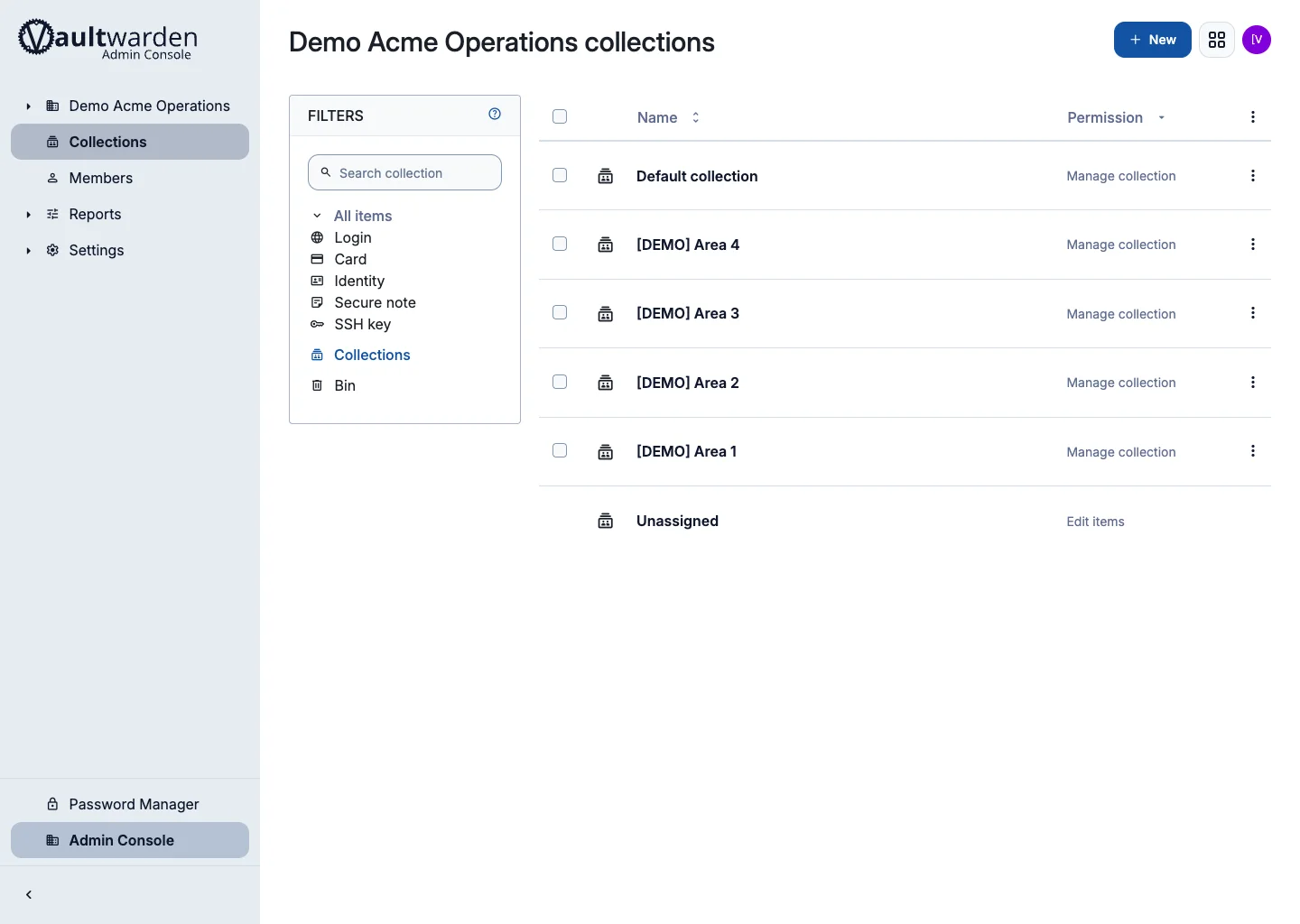This screenshot has height=924, width=1300.
Task: Click the Unassigned collection icon
Action: pyautogui.click(x=606, y=521)
